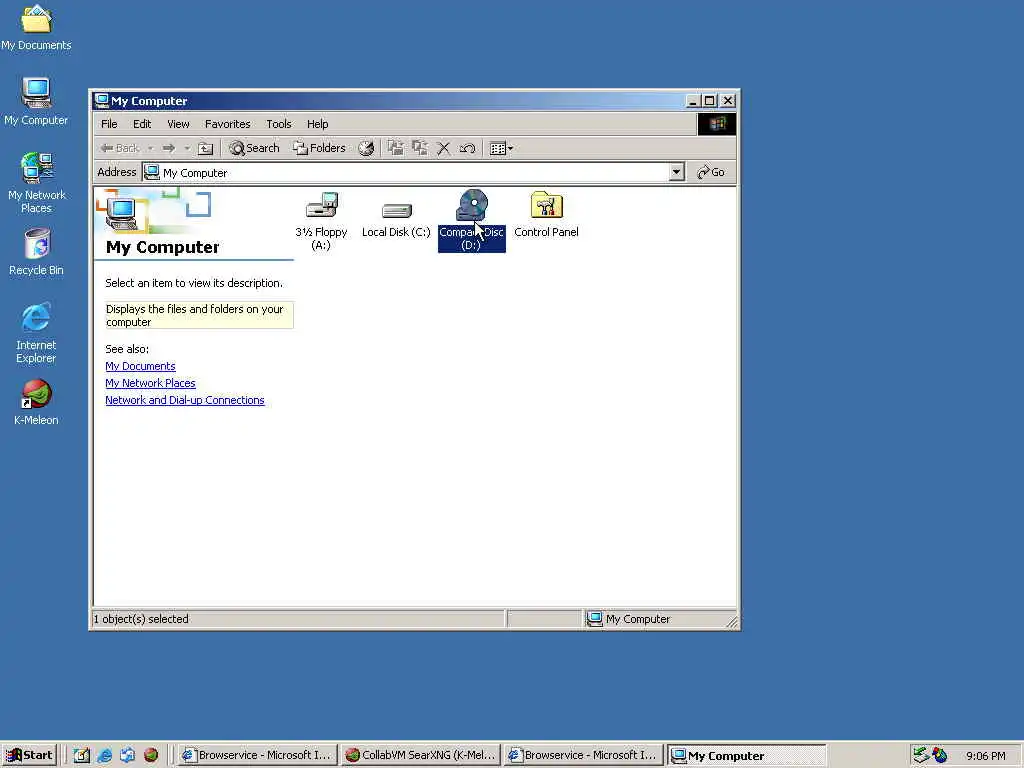Click the Delete X toolbar icon
Screen dimensions: 1024x768
[x=443, y=148]
